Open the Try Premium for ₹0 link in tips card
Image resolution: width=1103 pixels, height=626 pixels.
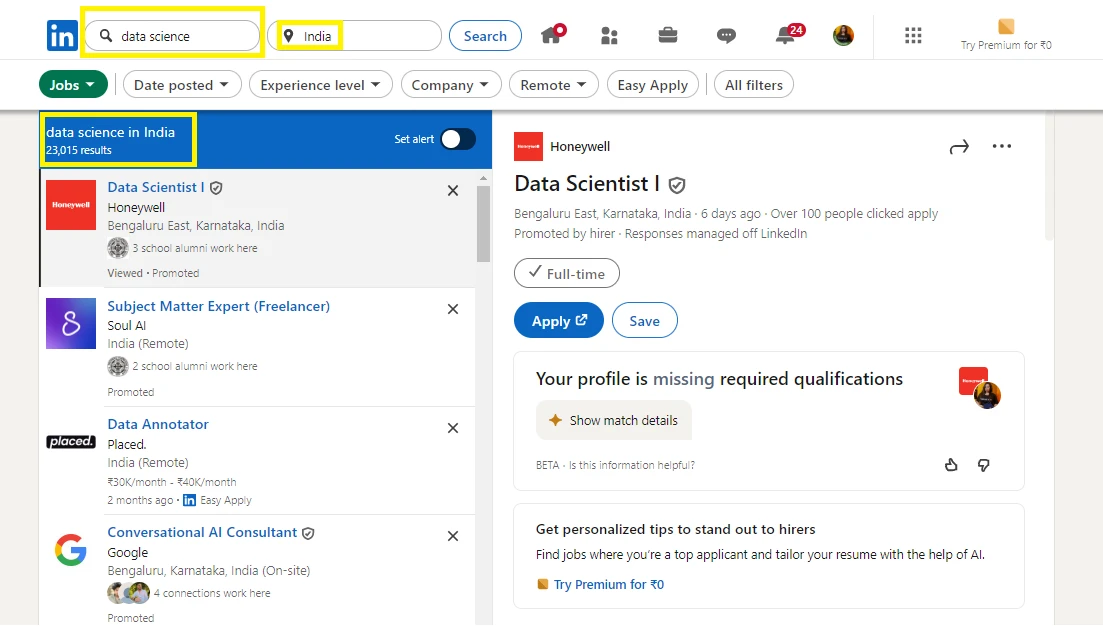coord(608,585)
